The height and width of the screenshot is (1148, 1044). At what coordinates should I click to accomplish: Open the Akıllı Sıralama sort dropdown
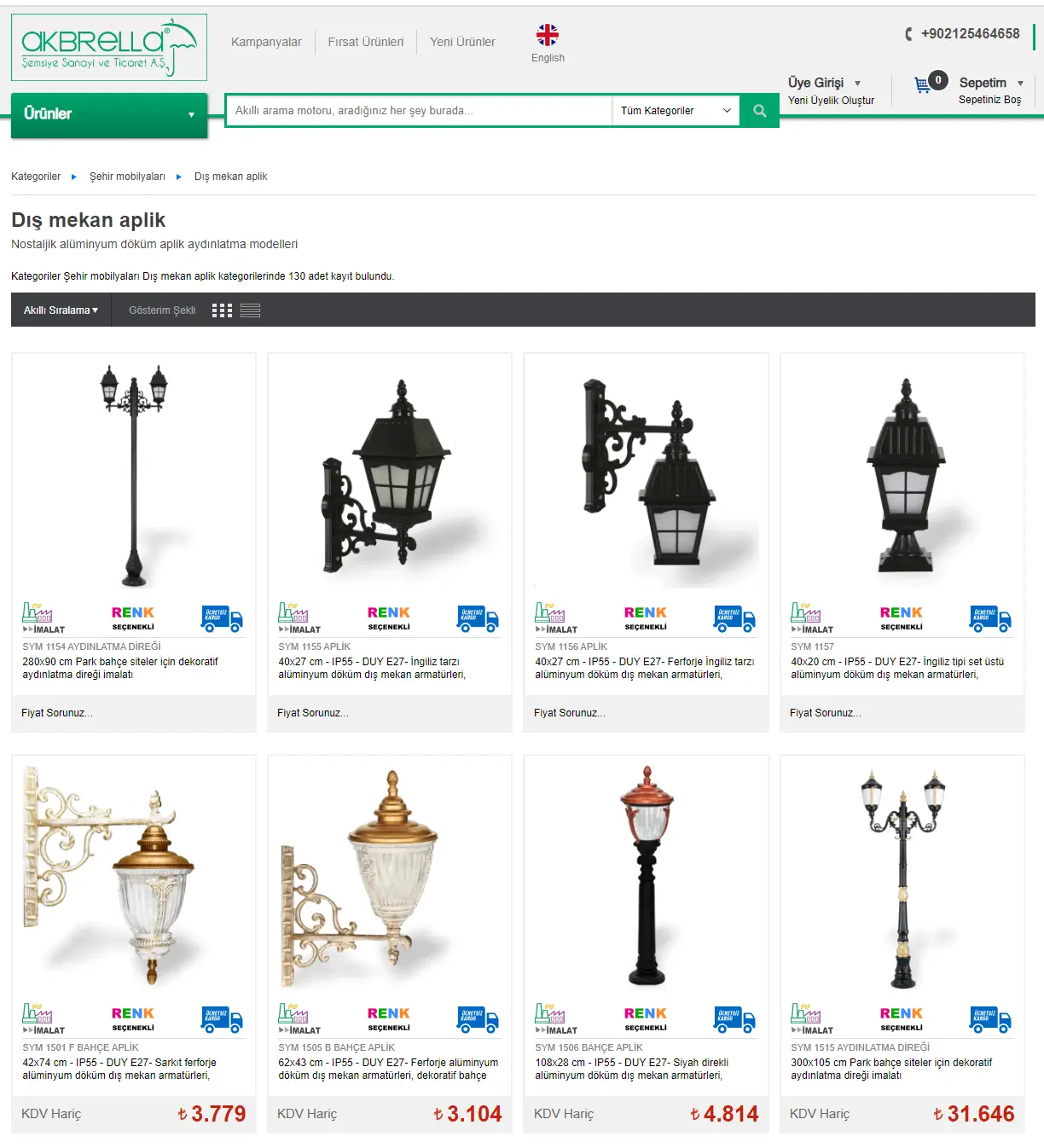coord(61,310)
